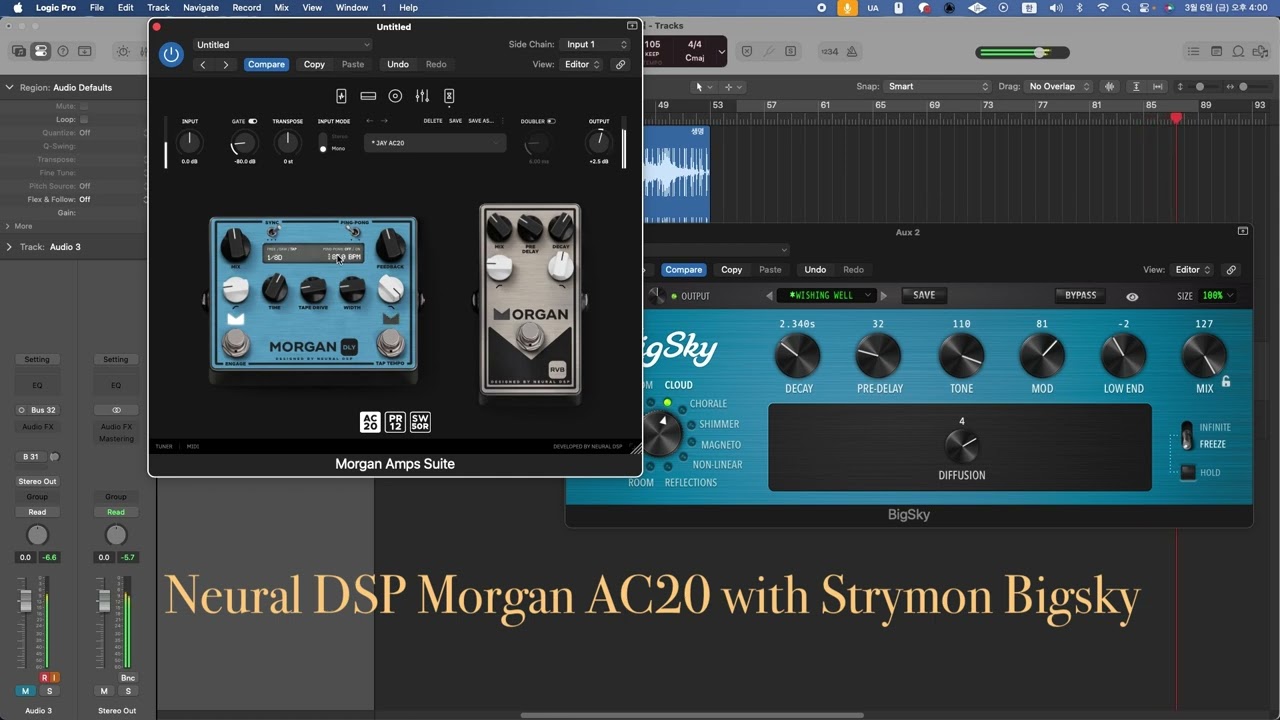Click the MIX lock icon in BigSky
The width and height of the screenshot is (1280, 720).
tap(1226, 382)
